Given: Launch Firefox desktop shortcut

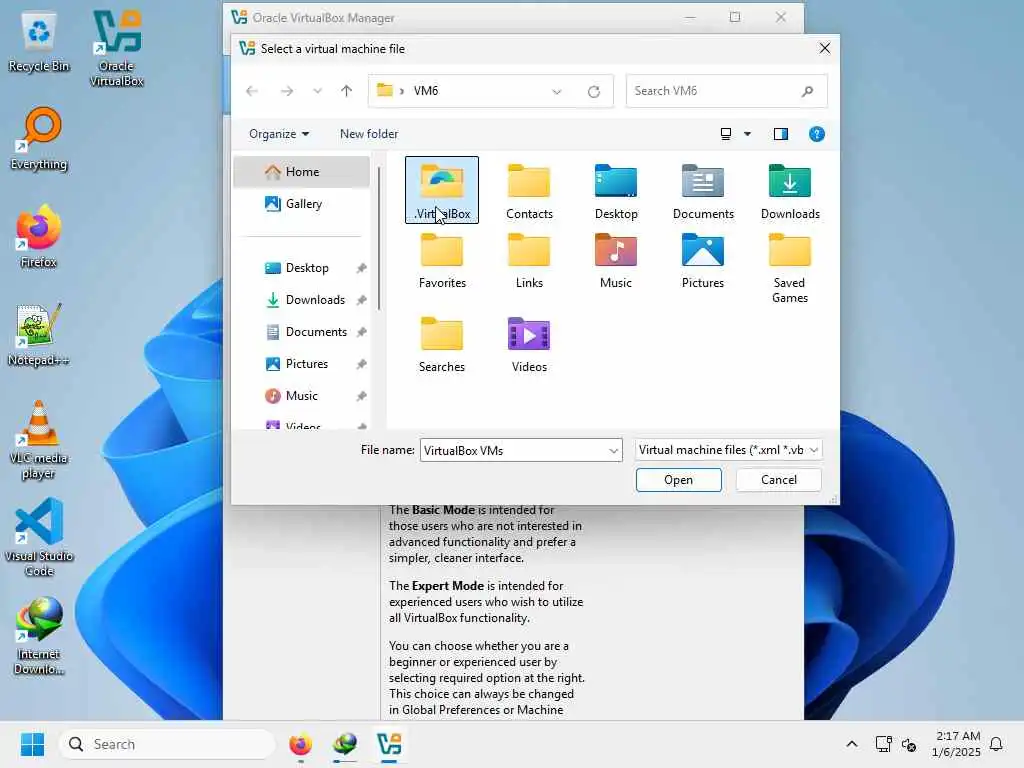Looking at the screenshot, I should click(39, 237).
